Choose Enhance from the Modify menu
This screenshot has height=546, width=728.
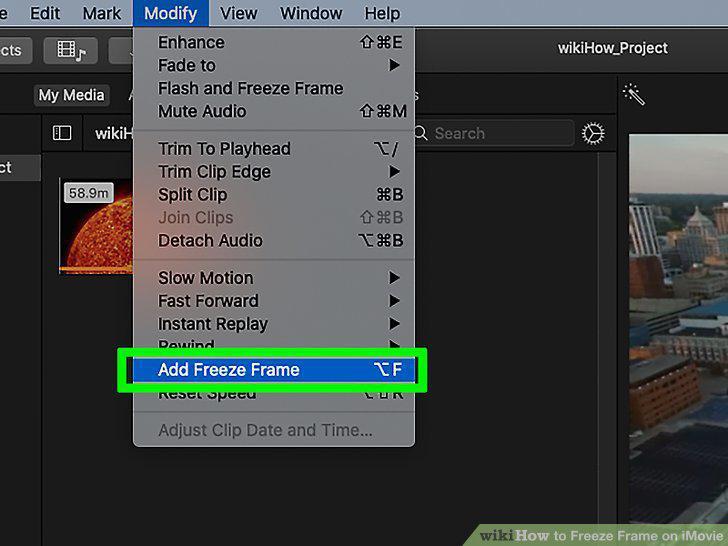click(x=274, y=43)
